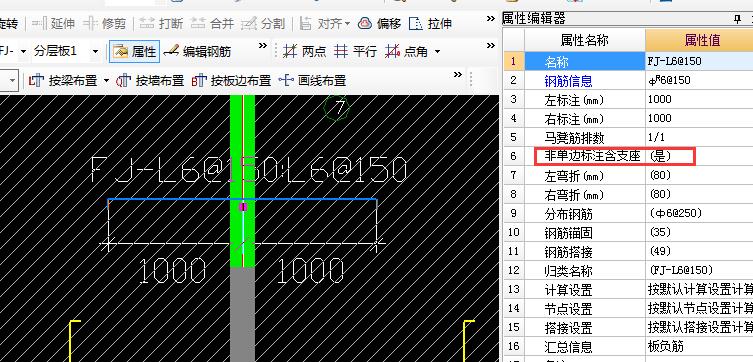Click the 计算设置 value cell
753x362 pixels.
tap(699, 290)
